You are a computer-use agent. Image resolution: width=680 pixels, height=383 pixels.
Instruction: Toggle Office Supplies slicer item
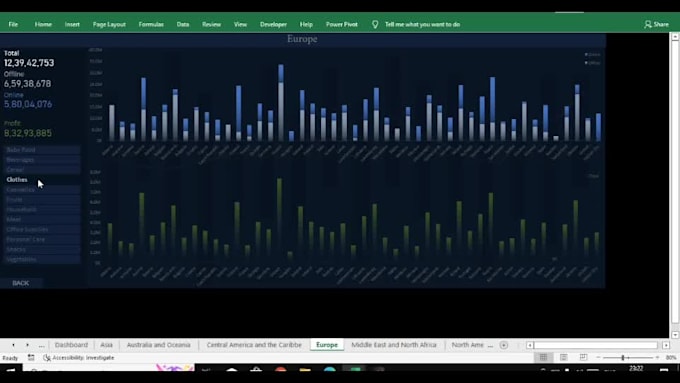(x=42, y=229)
